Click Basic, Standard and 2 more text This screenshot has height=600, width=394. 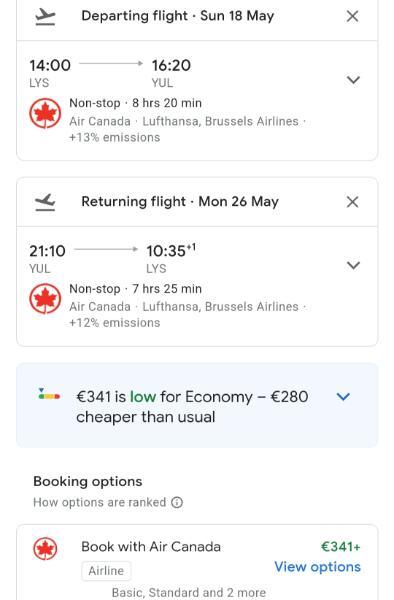click(x=189, y=592)
